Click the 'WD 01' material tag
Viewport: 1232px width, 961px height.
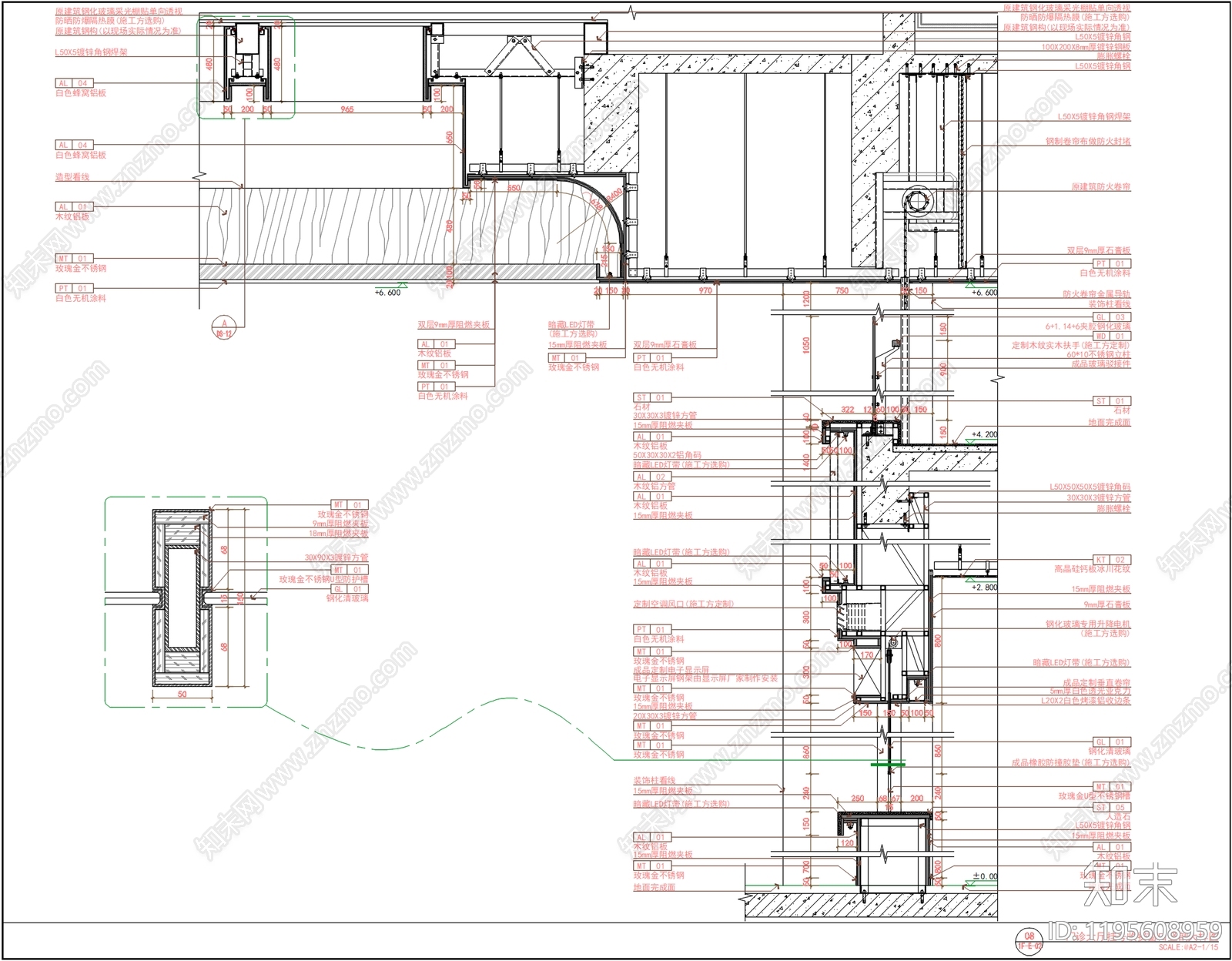click(x=1112, y=337)
